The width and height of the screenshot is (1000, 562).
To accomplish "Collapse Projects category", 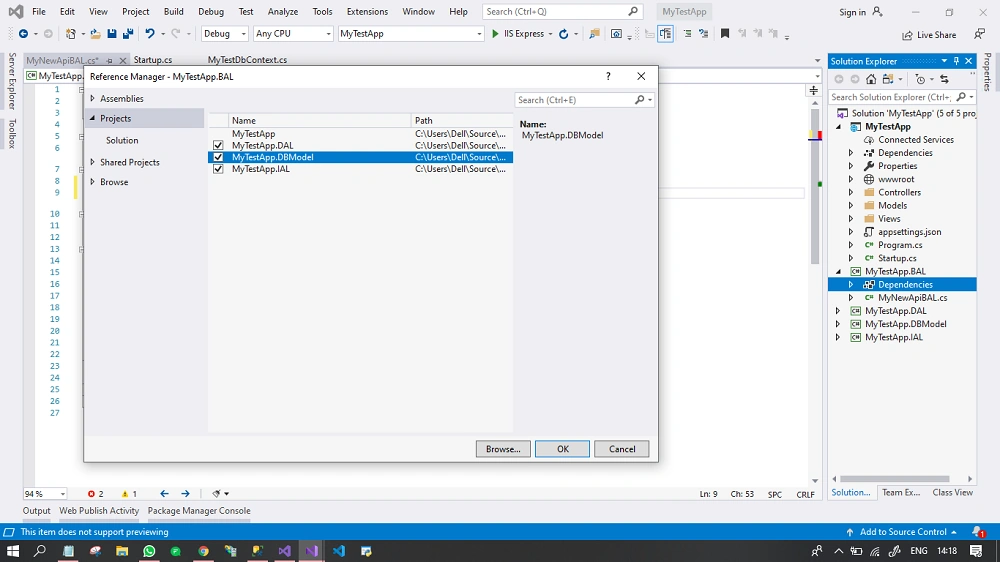I will point(92,118).
